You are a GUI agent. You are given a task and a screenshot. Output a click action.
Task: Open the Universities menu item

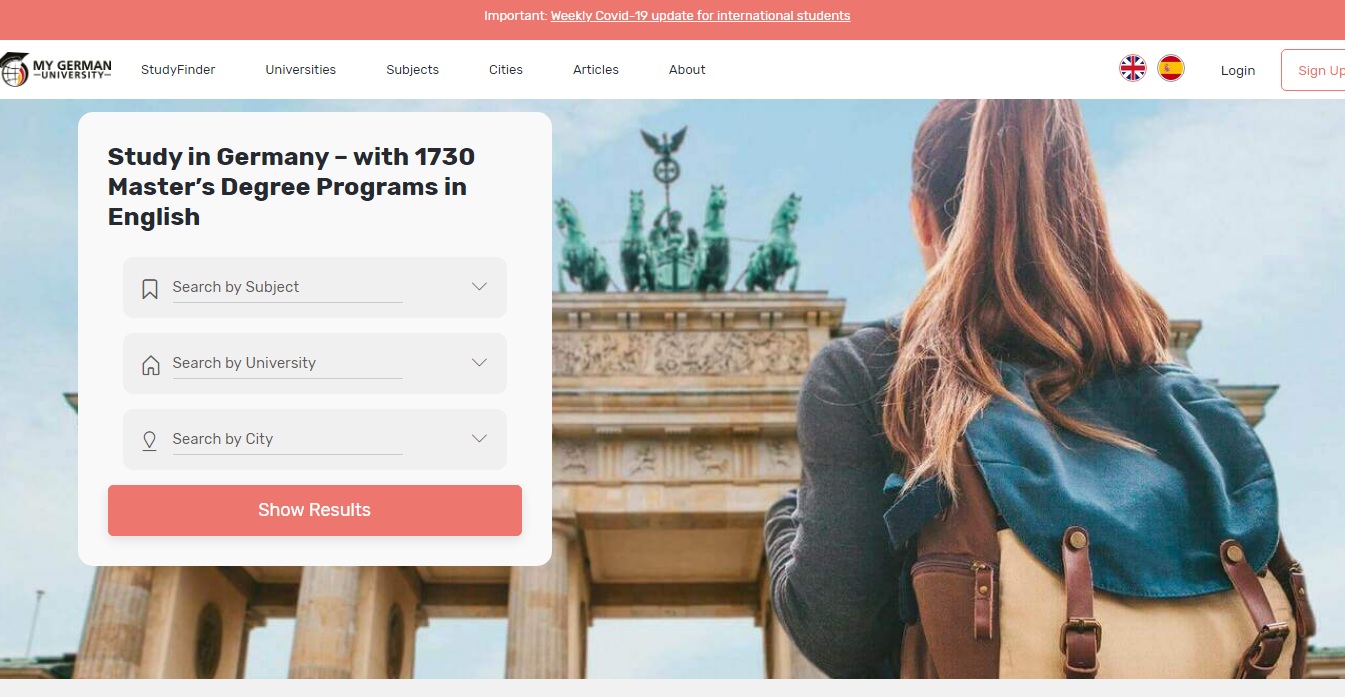tap(301, 70)
